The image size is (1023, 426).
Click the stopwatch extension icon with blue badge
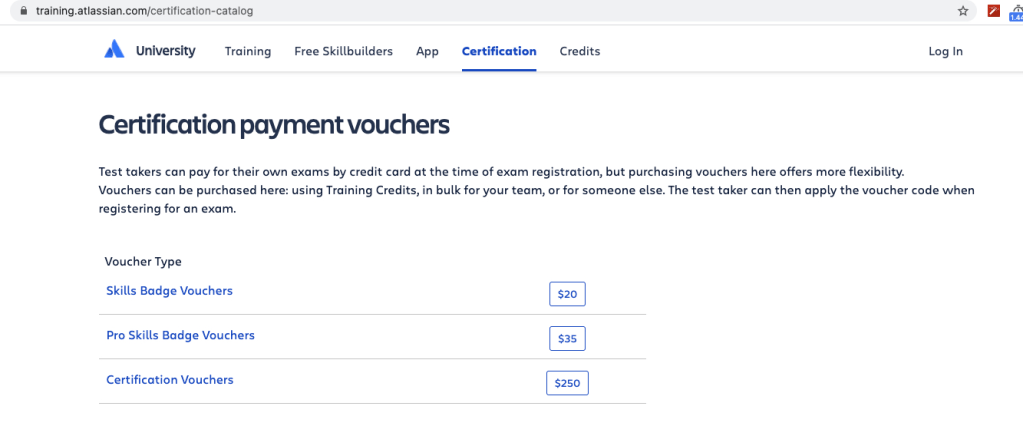click(x=1016, y=11)
